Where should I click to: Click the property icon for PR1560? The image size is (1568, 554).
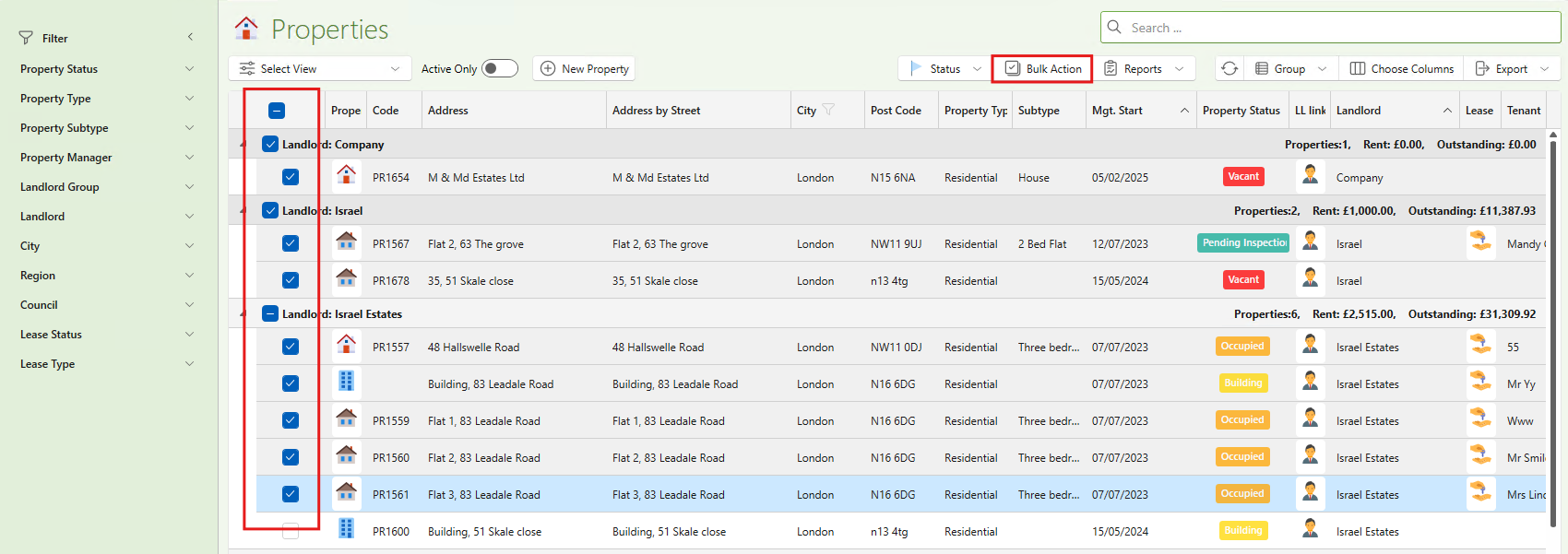tap(346, 454)
